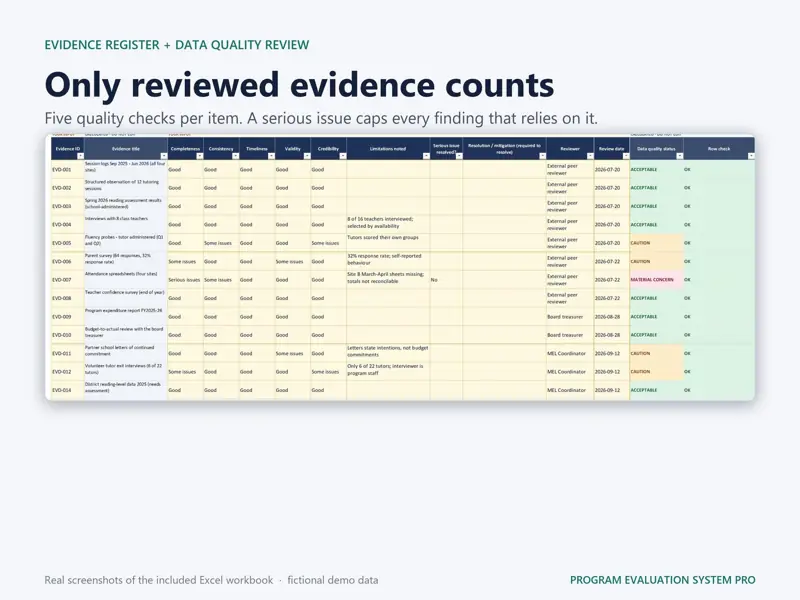Click the 'Some issues' validity cell for EVD-006
800x600 pixels.
[x=292, y=261]
